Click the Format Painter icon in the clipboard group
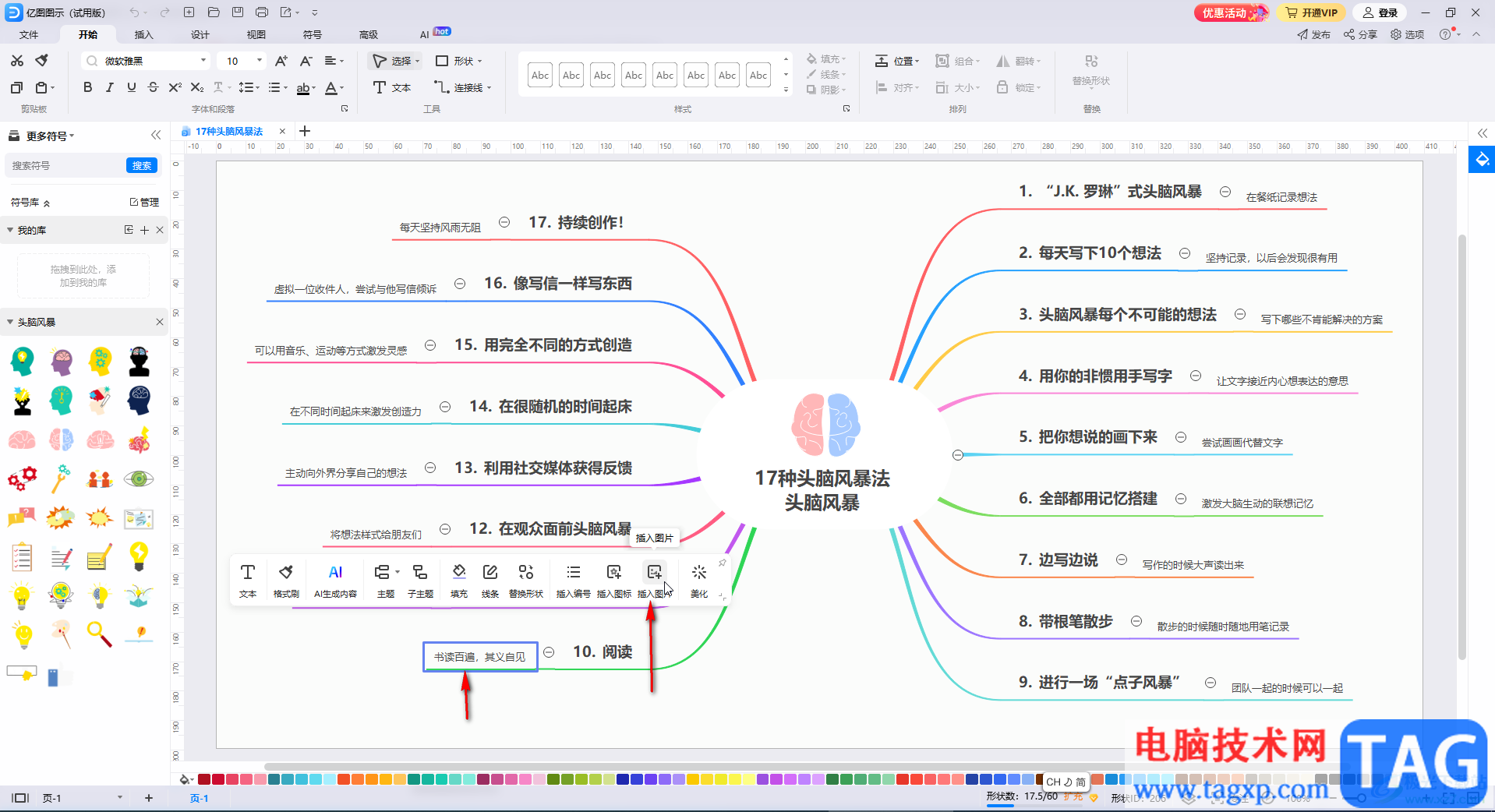1495x812 pixels. click(42, 61)
